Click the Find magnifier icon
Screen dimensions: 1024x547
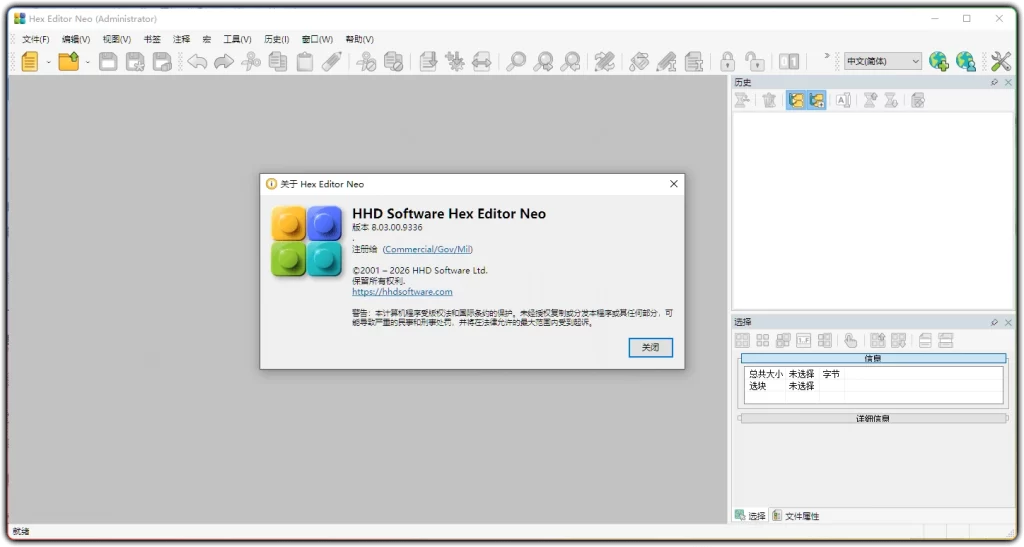(517, 61)
